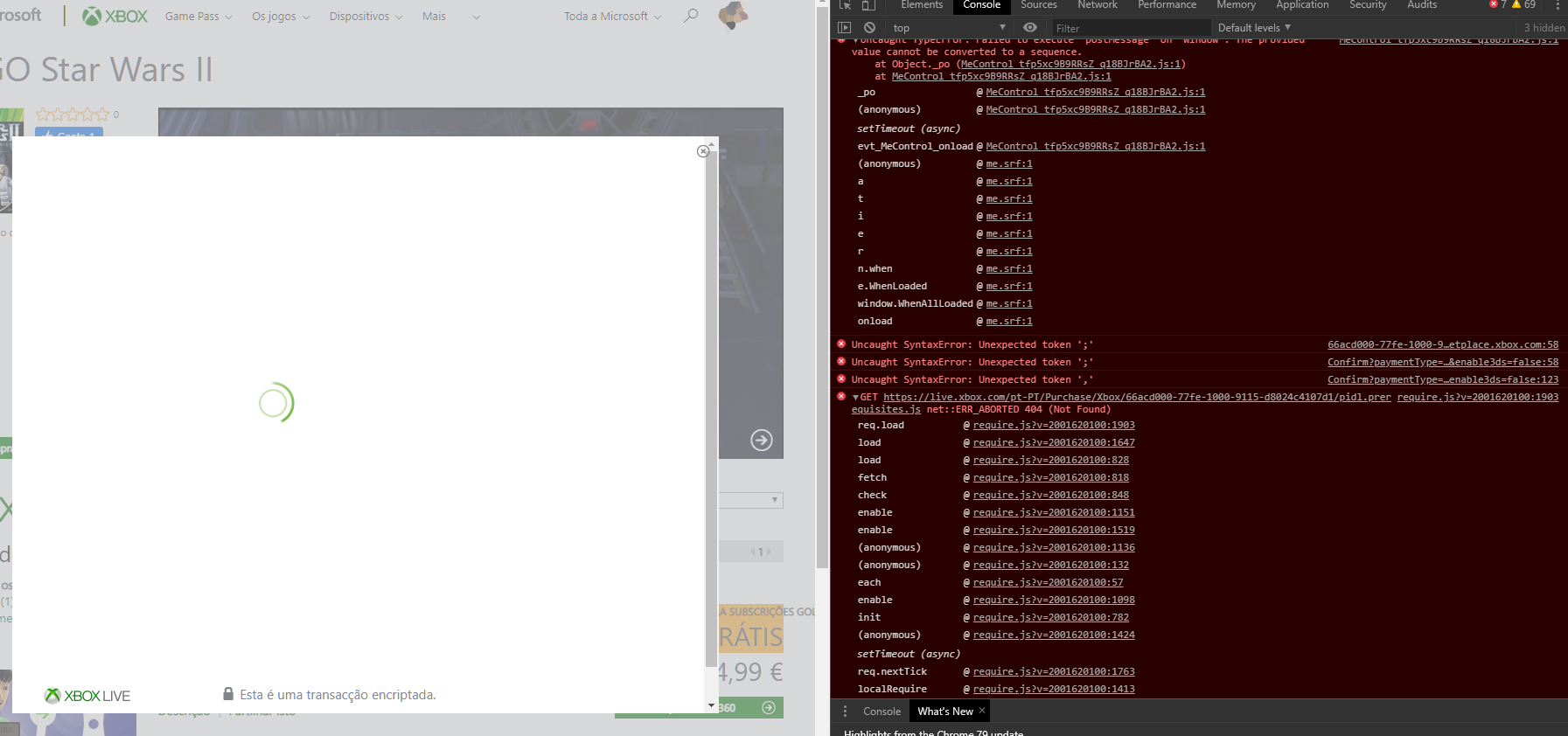Go to the Xbox logo homepage

[x=115, y=16]
